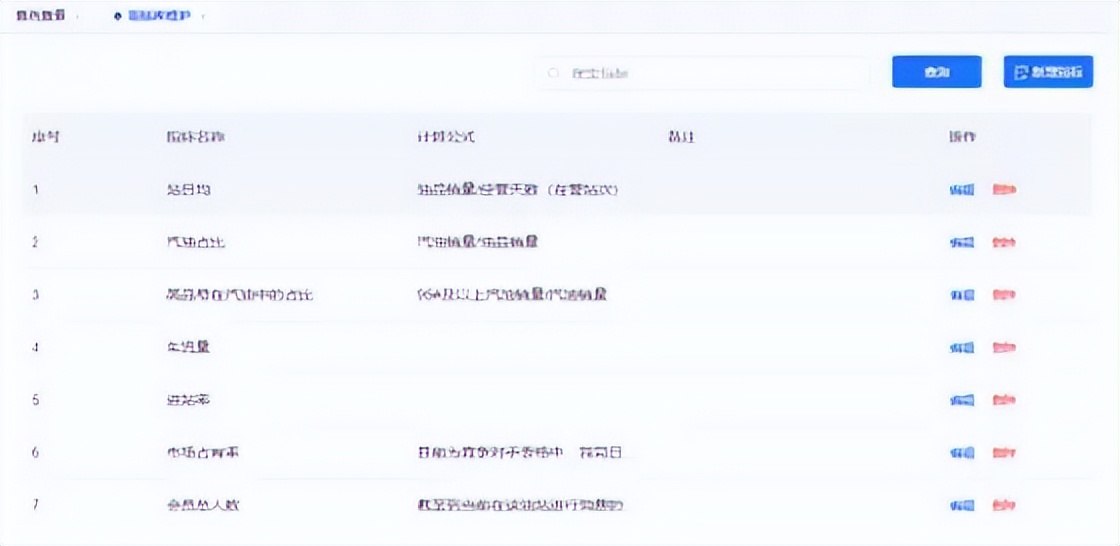Click the blue edit link in row 5
This screenshot has width=1120, height=546.
point(961,400)
